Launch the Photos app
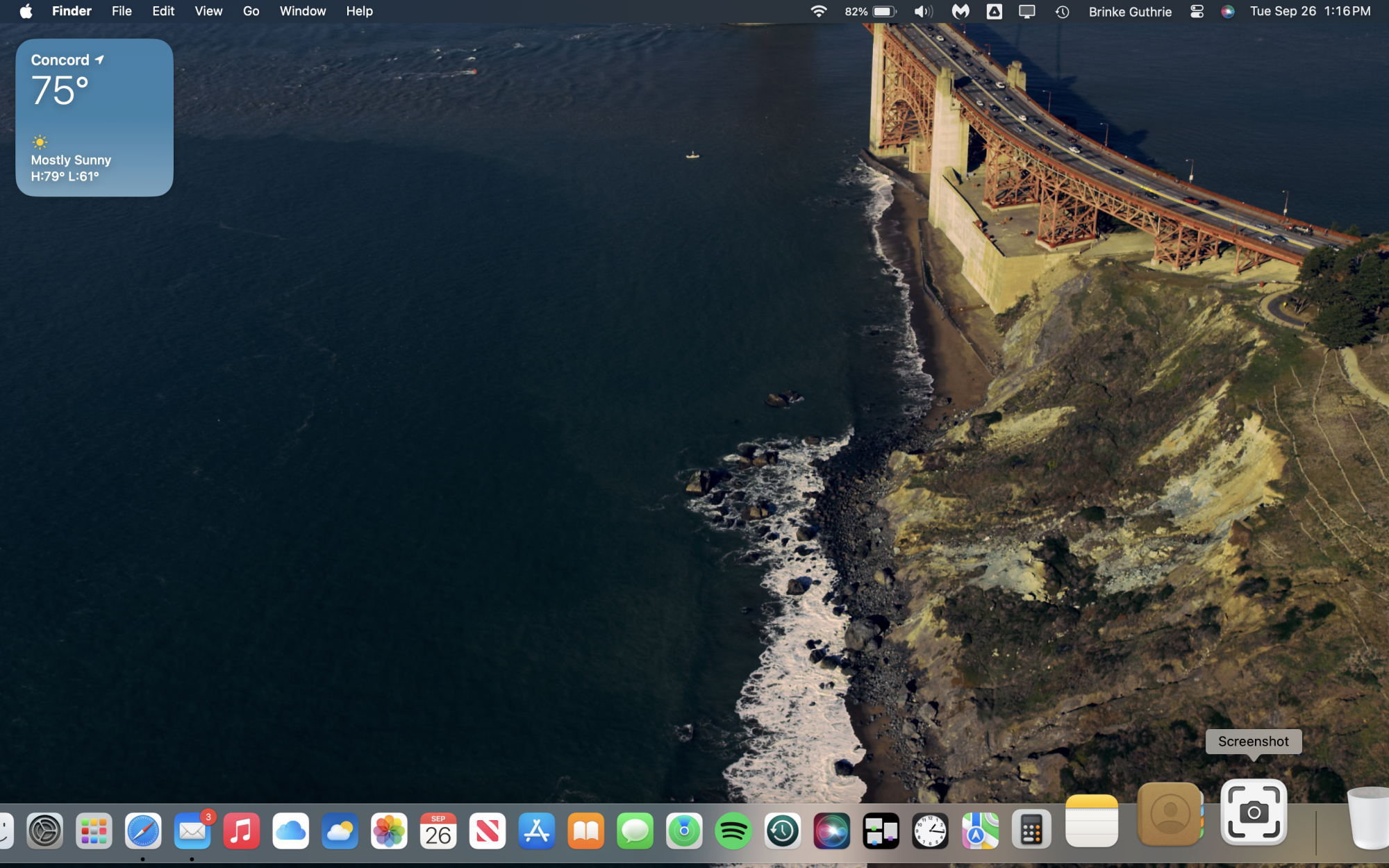Screen dimensions: 1389x868 pos(389,831)
